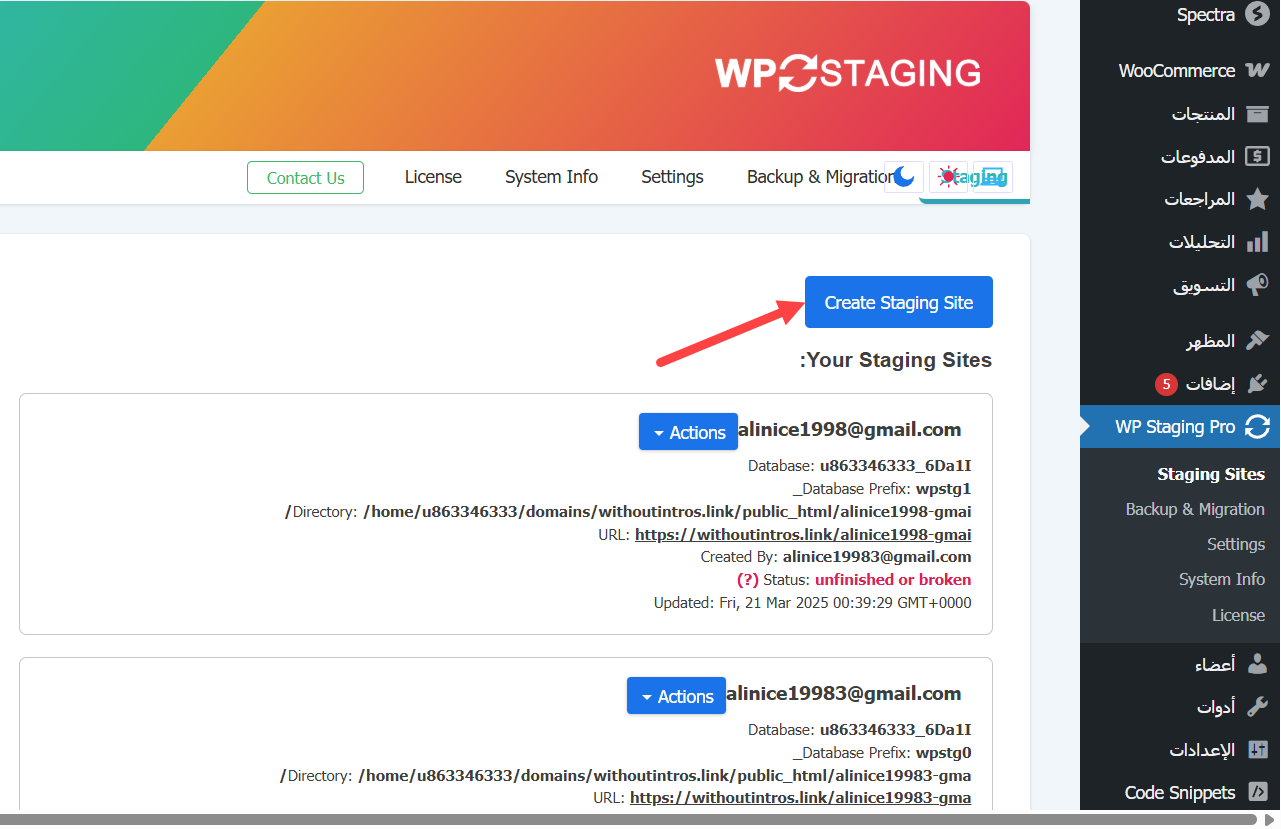The image size is (1281, 829).
Task: Click the WooCommerce logo icon
Action: point(1257,71)
